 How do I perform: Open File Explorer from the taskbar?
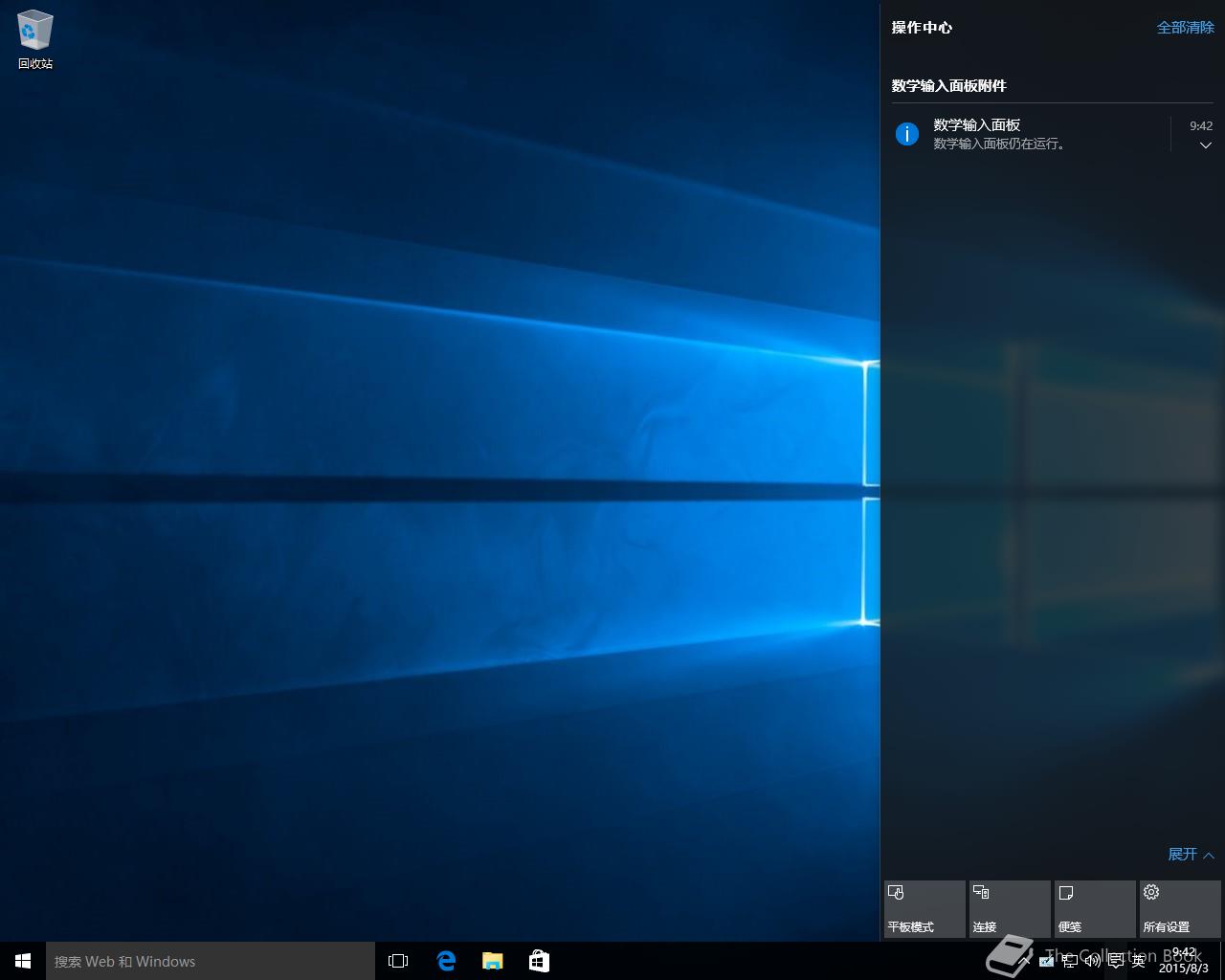pos(493,961)
